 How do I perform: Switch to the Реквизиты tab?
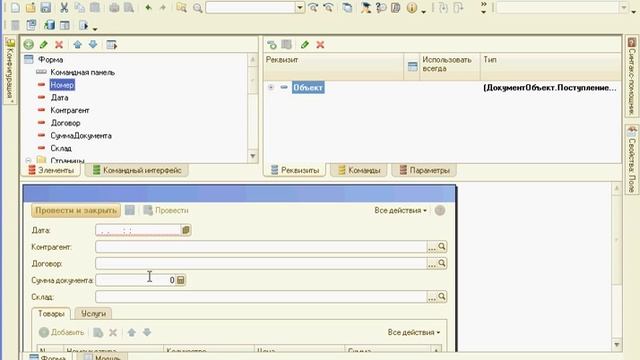(295, 170)
